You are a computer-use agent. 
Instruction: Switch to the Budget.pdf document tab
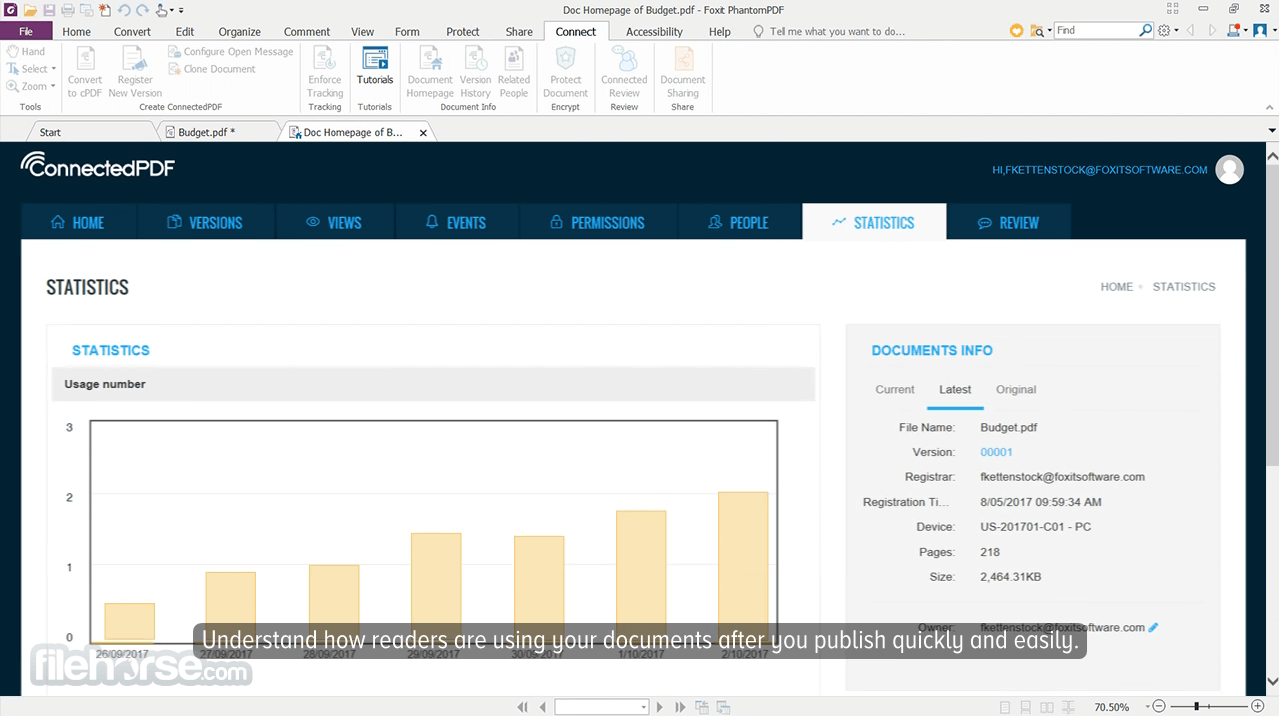click(216, 131)
